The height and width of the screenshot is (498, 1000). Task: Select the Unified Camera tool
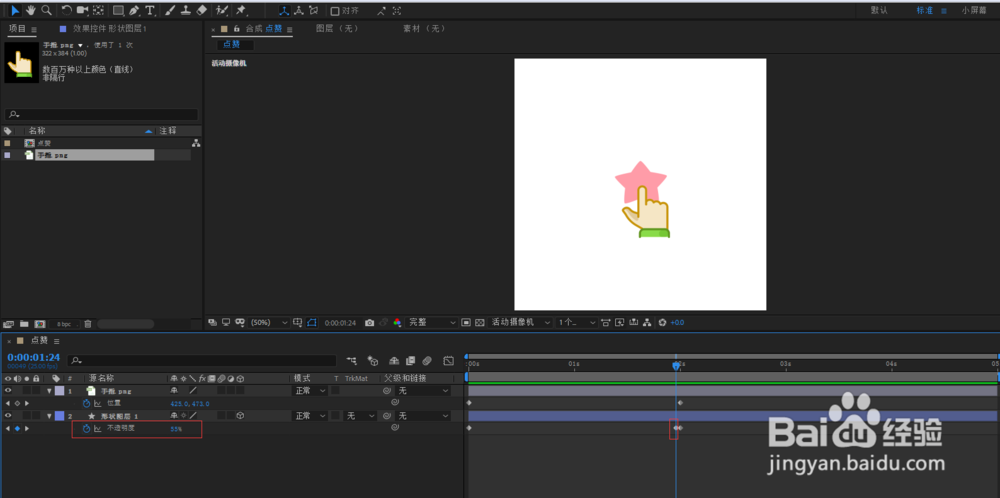(83, 10)
